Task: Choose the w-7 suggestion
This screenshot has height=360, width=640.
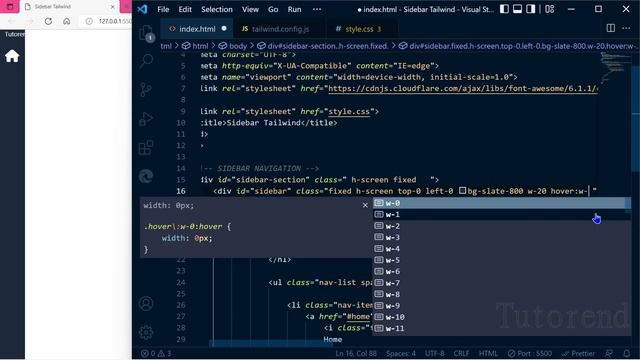Action: 502,283
